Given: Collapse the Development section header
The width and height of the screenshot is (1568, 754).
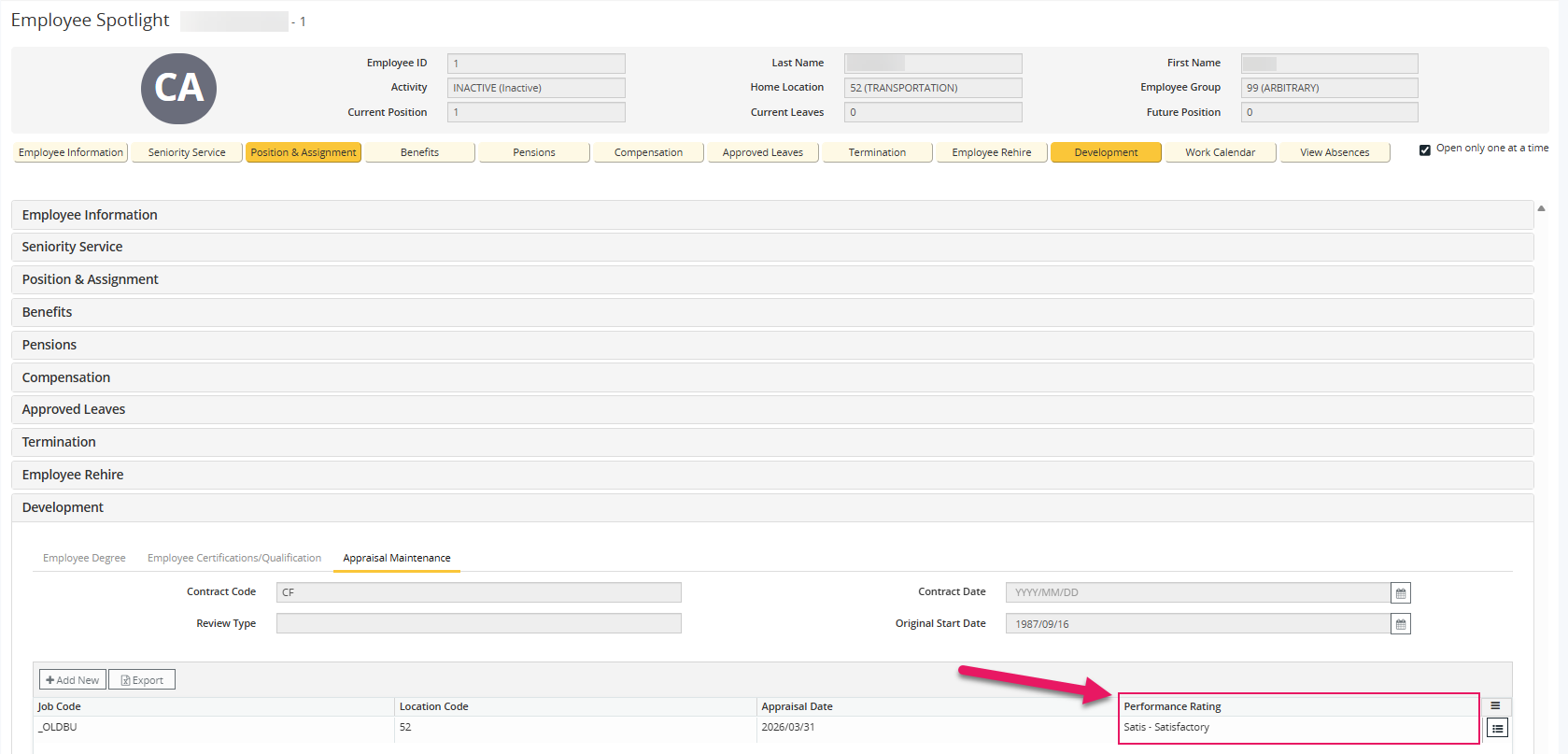Looking at the screenshot, I should (772, 507).
